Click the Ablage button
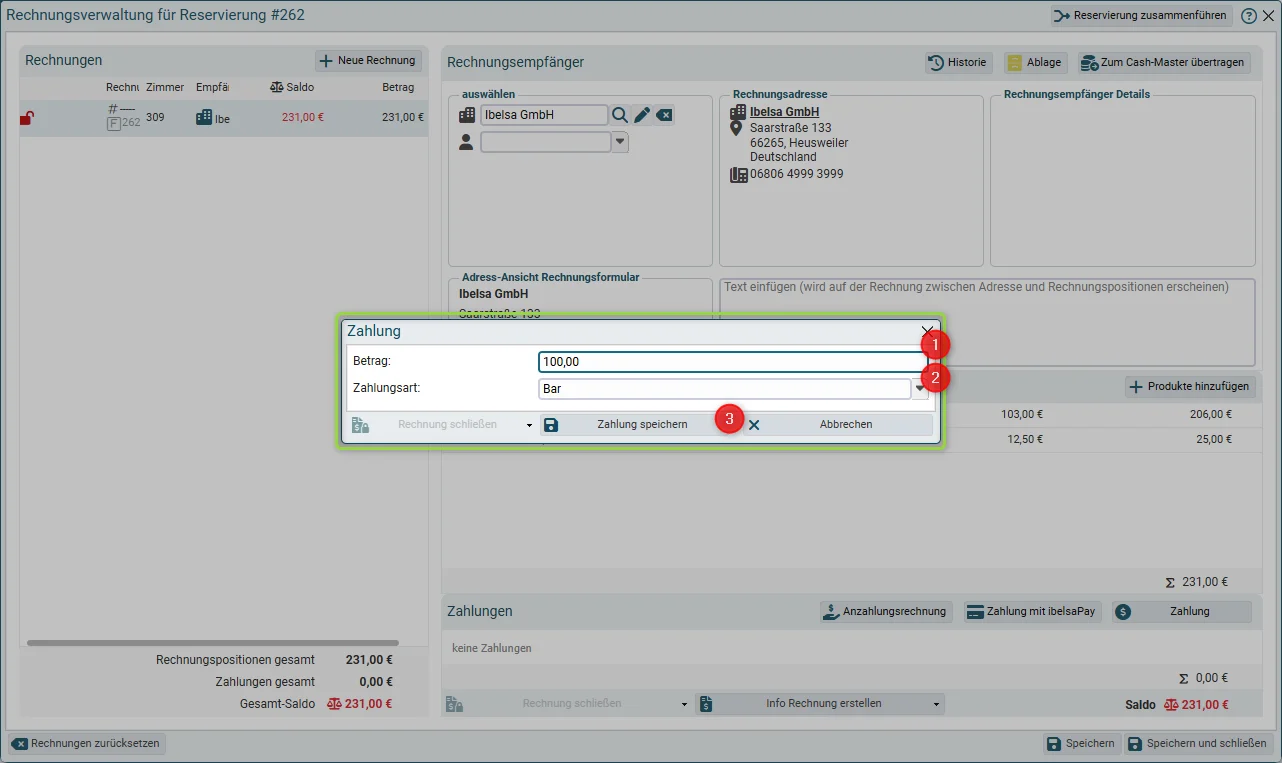This screenshot has height=763, width=1282. pyautogui.click(x=1035, y=62)
